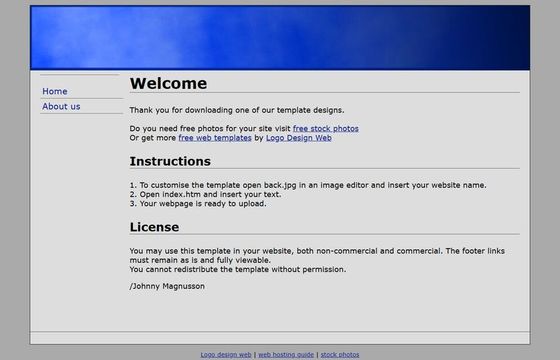Image resolution: width=560 pixels, height=360 pixels.
Task: Click the sentence starting 'You may use this template'
Action: (317, 256)
